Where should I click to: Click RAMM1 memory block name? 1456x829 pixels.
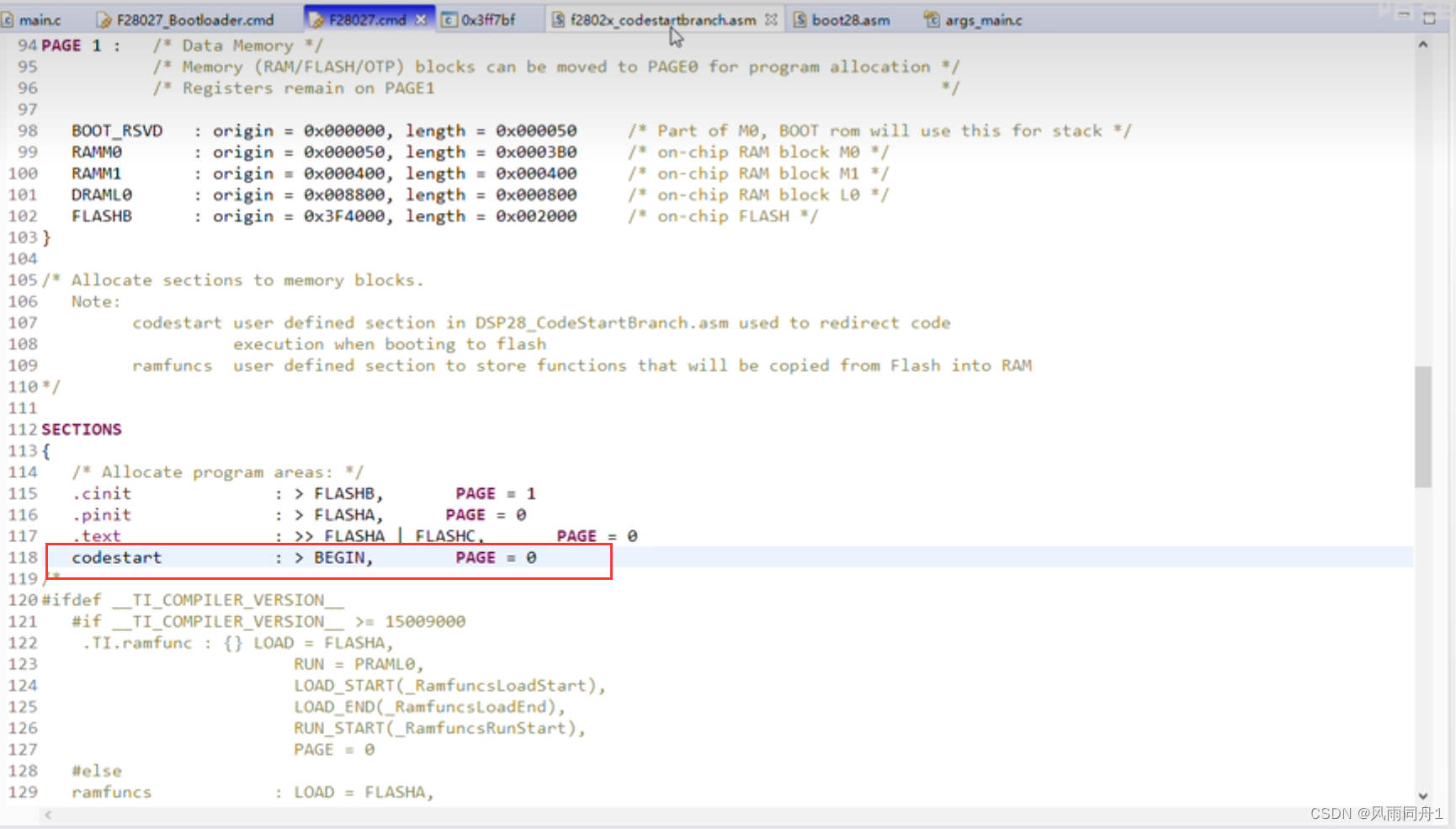[97, 173]
